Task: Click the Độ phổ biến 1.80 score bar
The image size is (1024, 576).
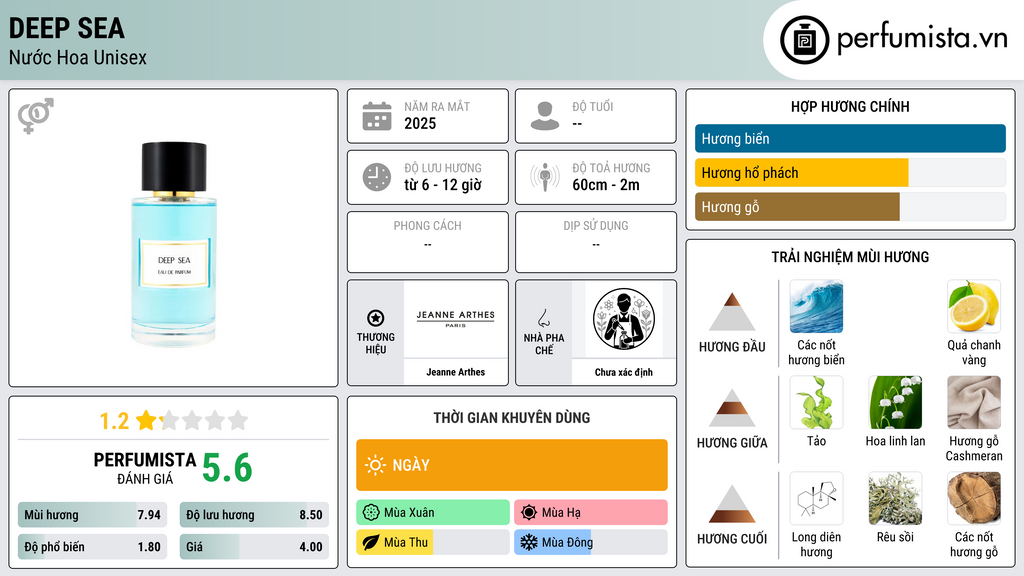Action: [92, 547]
